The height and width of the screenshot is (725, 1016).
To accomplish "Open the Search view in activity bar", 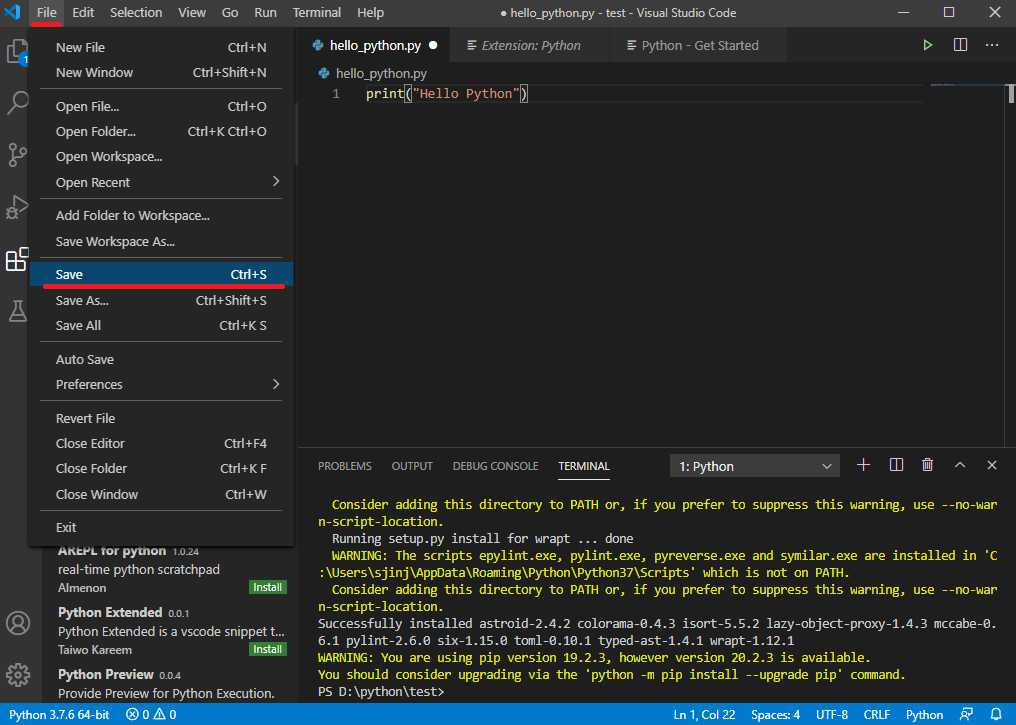I will click(x=17, y=102).
